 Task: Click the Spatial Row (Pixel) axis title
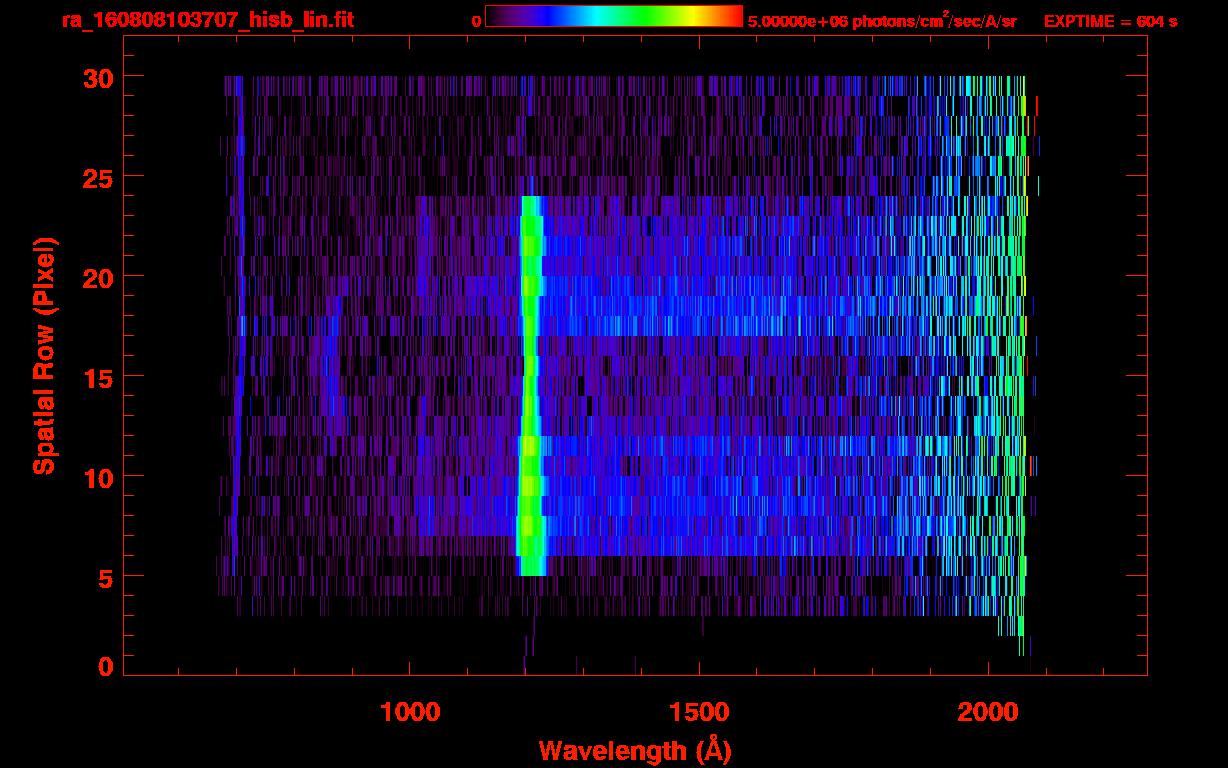tap(45, 355)
